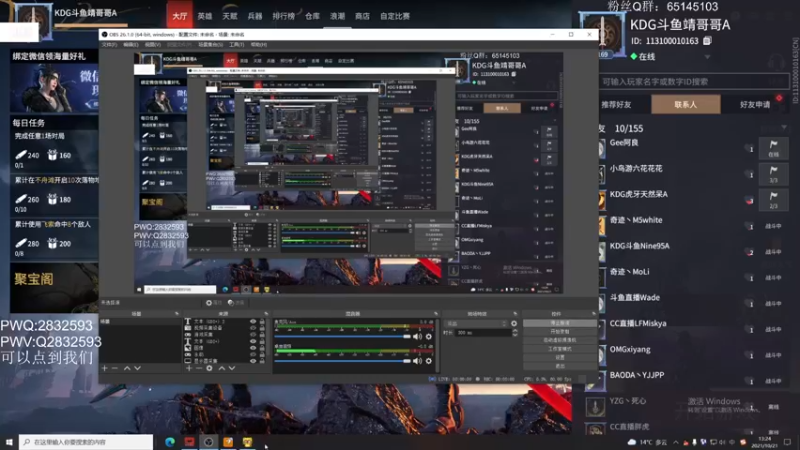Toggle visibility of 文本 (GDI+) 2 source
This screenshot has height=450, width=800.
[x=253, y=322]
